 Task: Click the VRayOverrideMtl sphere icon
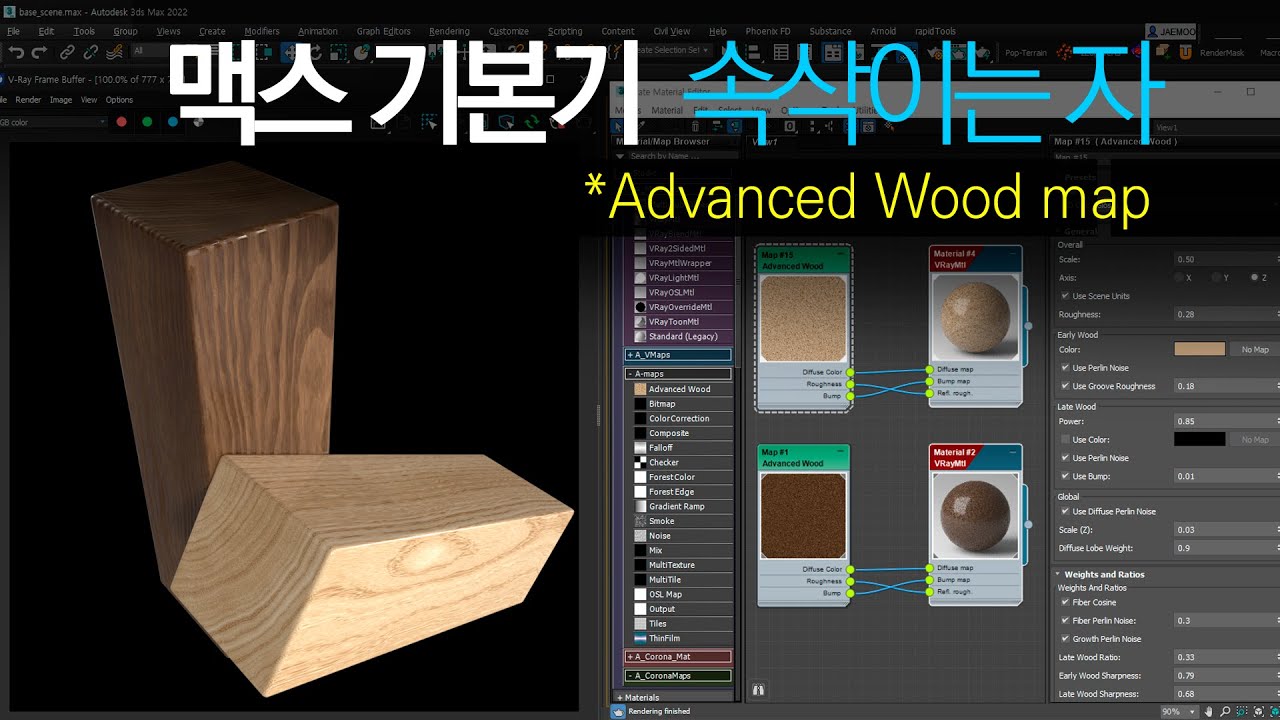coord(640,307)
